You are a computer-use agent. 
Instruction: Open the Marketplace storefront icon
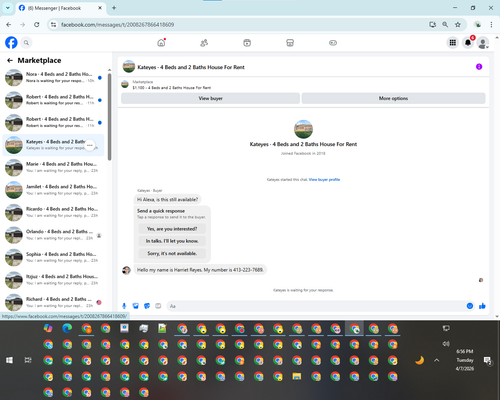tap(290, 43)
